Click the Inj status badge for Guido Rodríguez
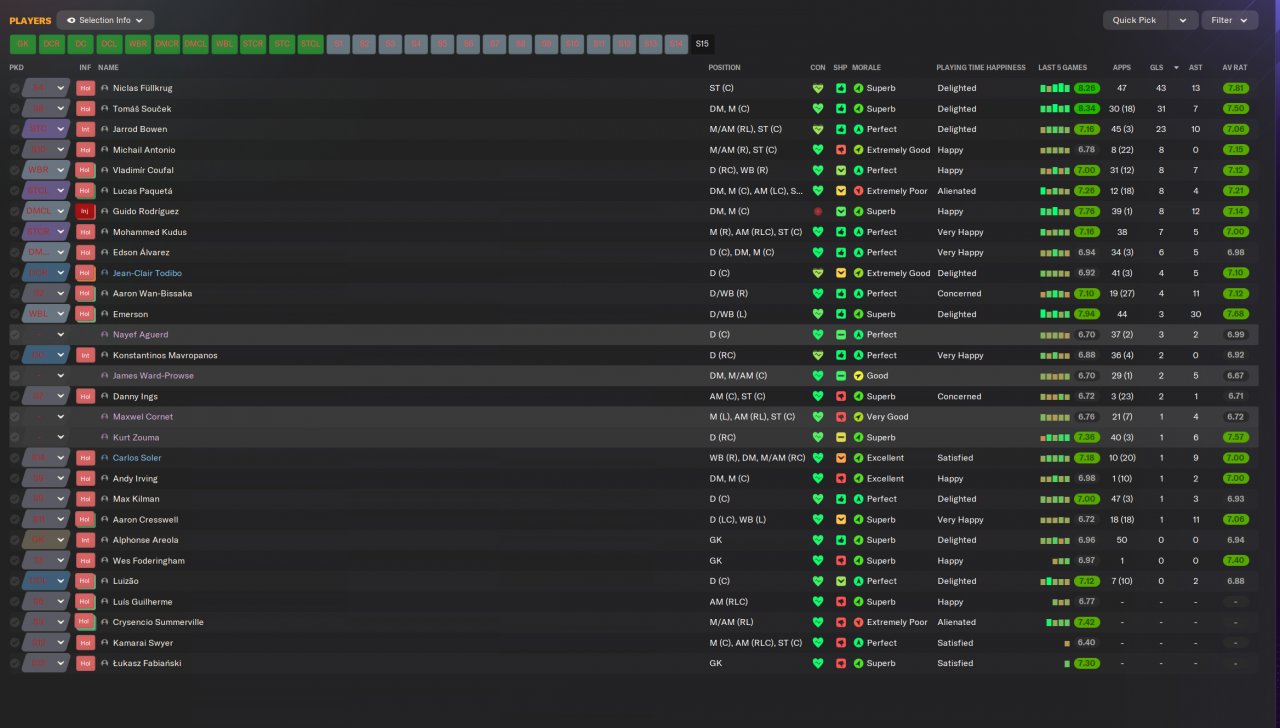Screen dimensions: 1280x728 click(x=85, y=211)
